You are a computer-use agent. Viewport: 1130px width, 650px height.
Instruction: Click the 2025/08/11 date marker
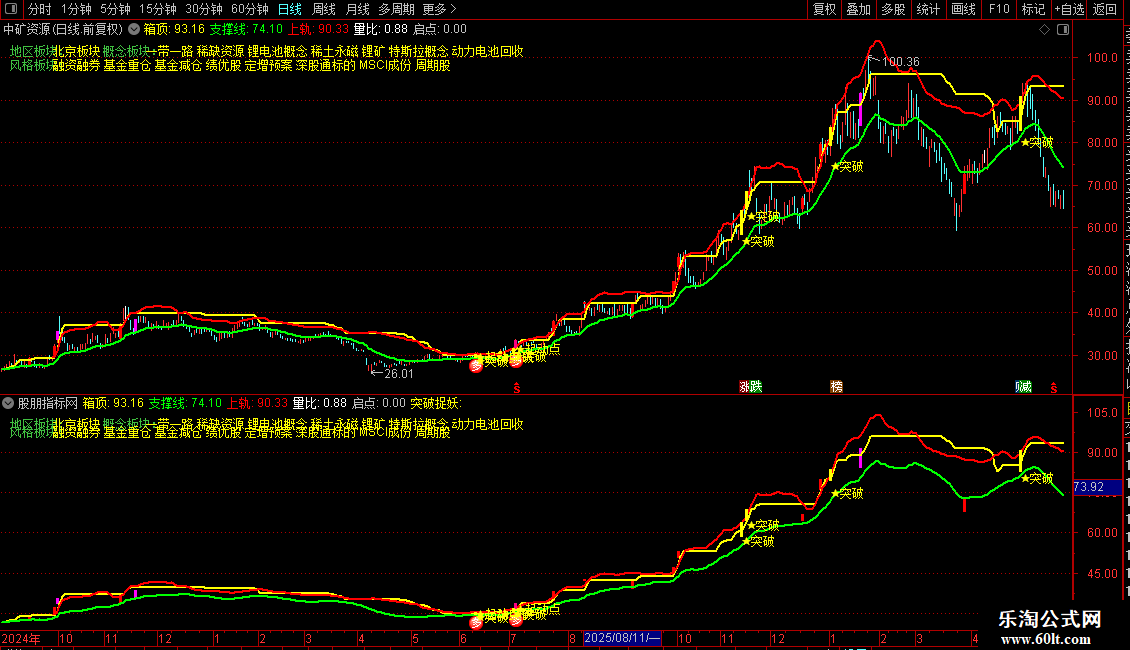pos(622,638)
